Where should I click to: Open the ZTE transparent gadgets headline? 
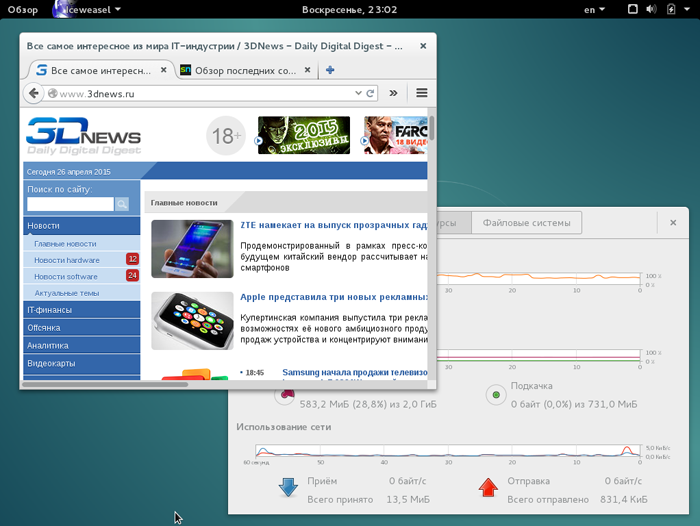pos(333,225)
